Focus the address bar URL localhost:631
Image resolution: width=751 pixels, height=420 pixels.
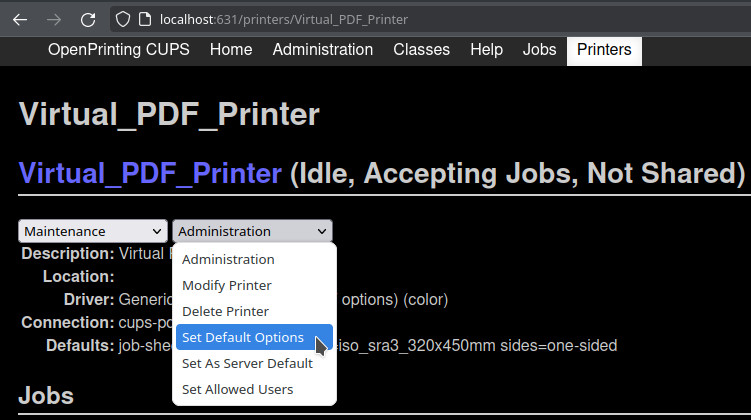[284, 20]
